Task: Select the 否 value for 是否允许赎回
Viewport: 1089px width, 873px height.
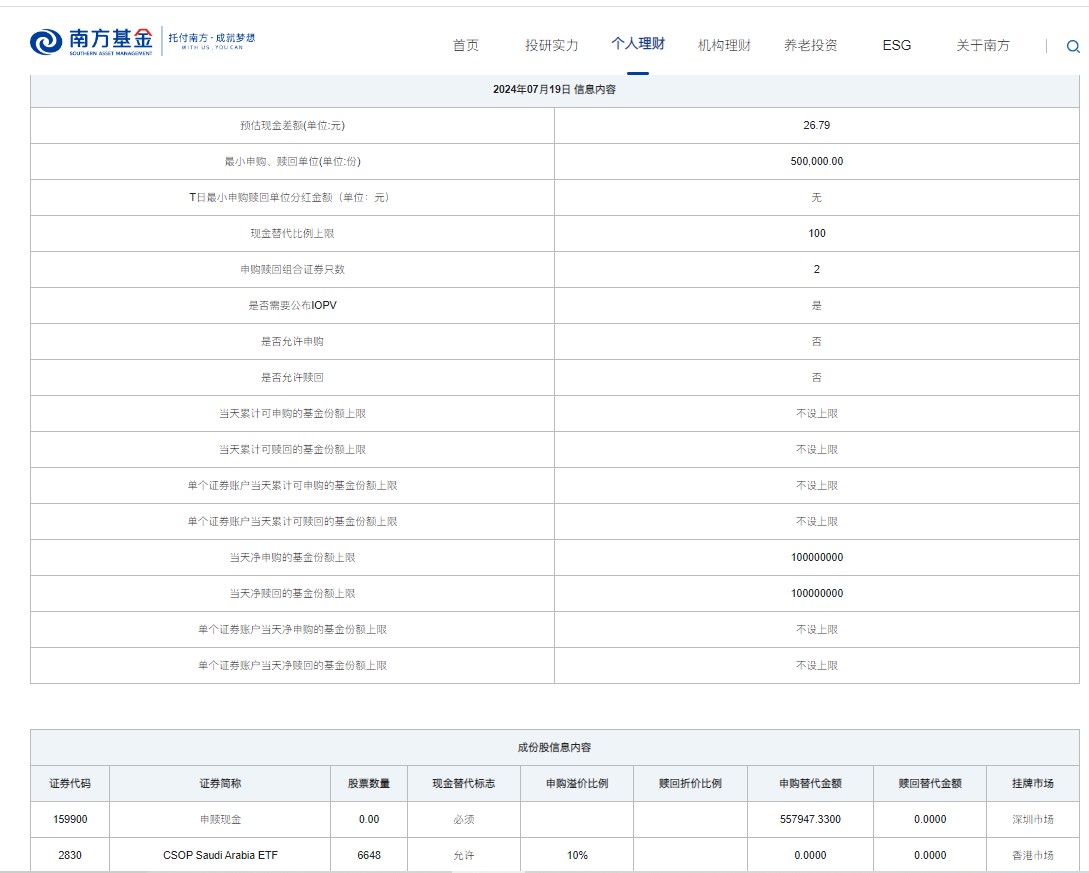Action: (x=817, y=378)
